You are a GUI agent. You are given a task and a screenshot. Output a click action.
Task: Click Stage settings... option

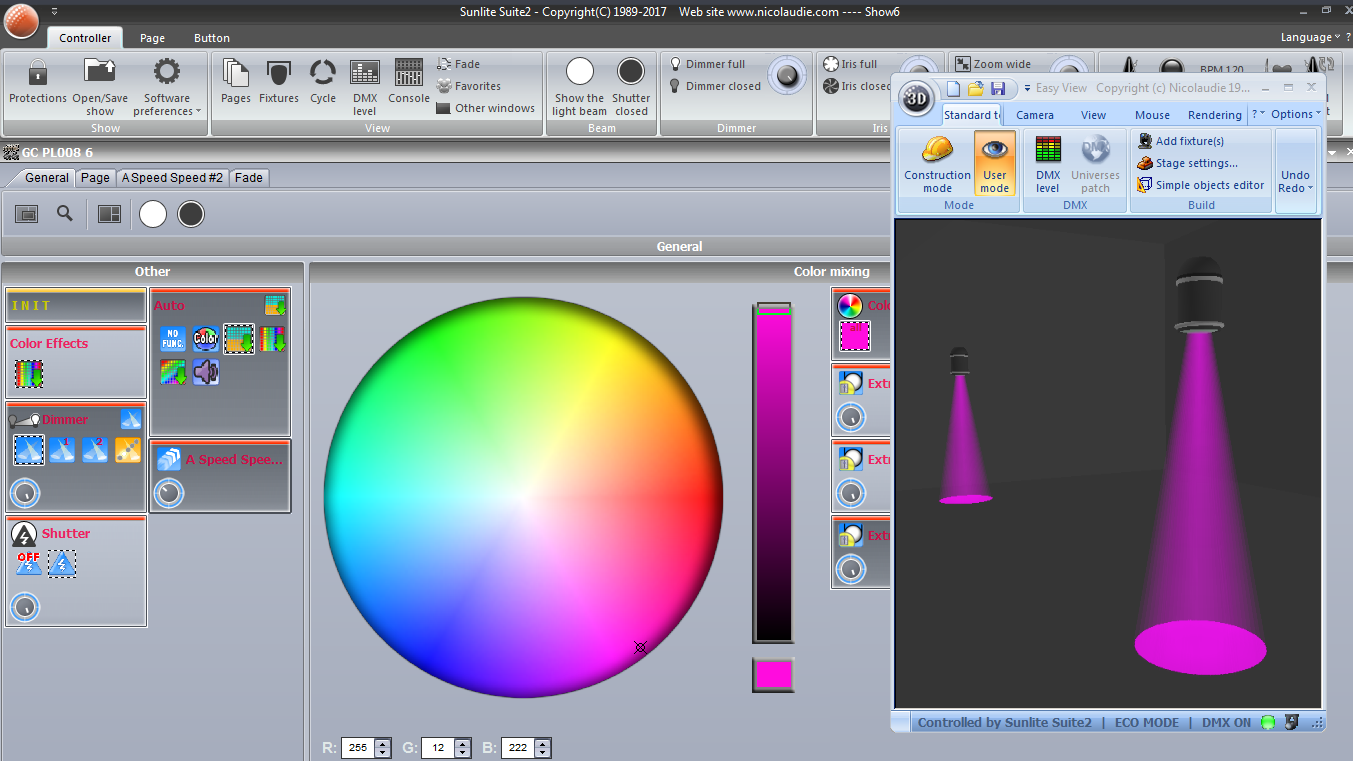(x=1196, y=163)
